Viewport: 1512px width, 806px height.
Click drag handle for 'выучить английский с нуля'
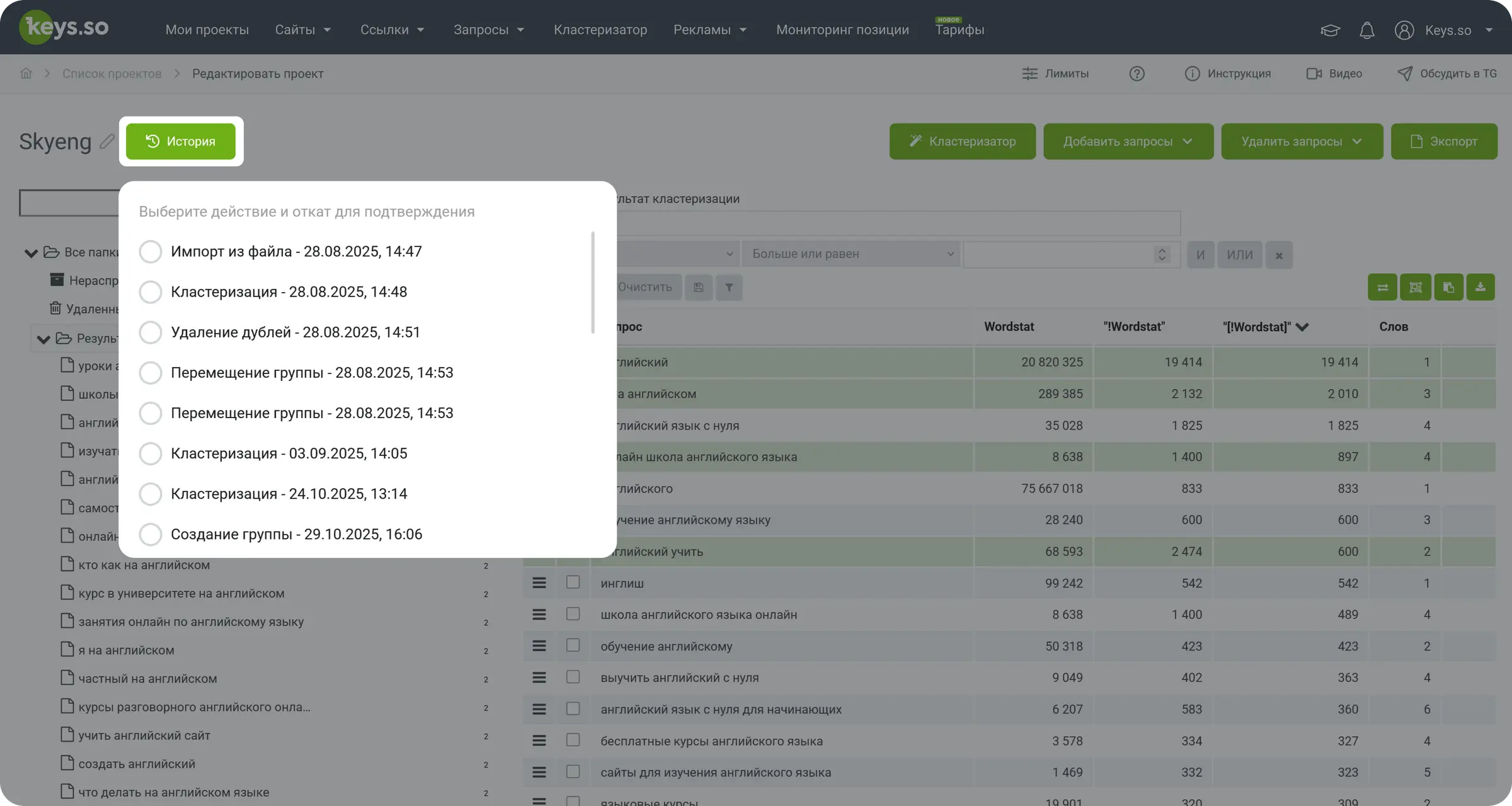[x=539, y=678]
